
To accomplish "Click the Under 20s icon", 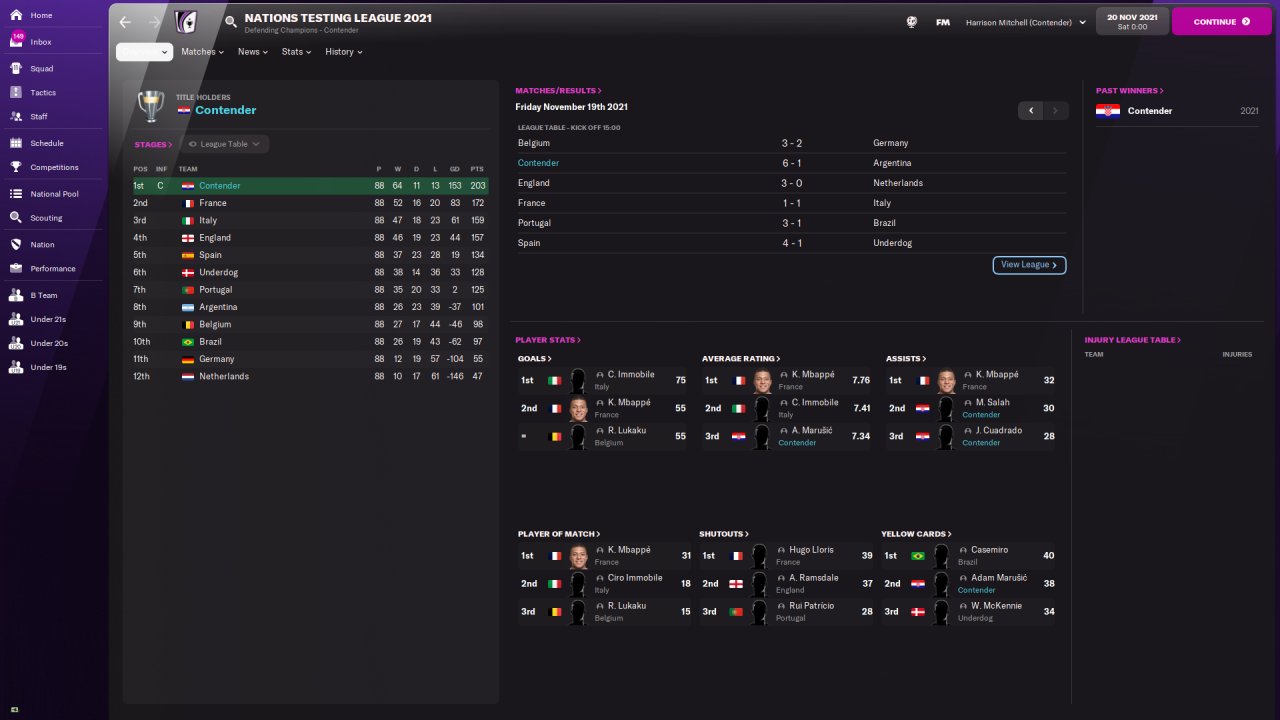I will pyautogui.click(x=16, y=343).
